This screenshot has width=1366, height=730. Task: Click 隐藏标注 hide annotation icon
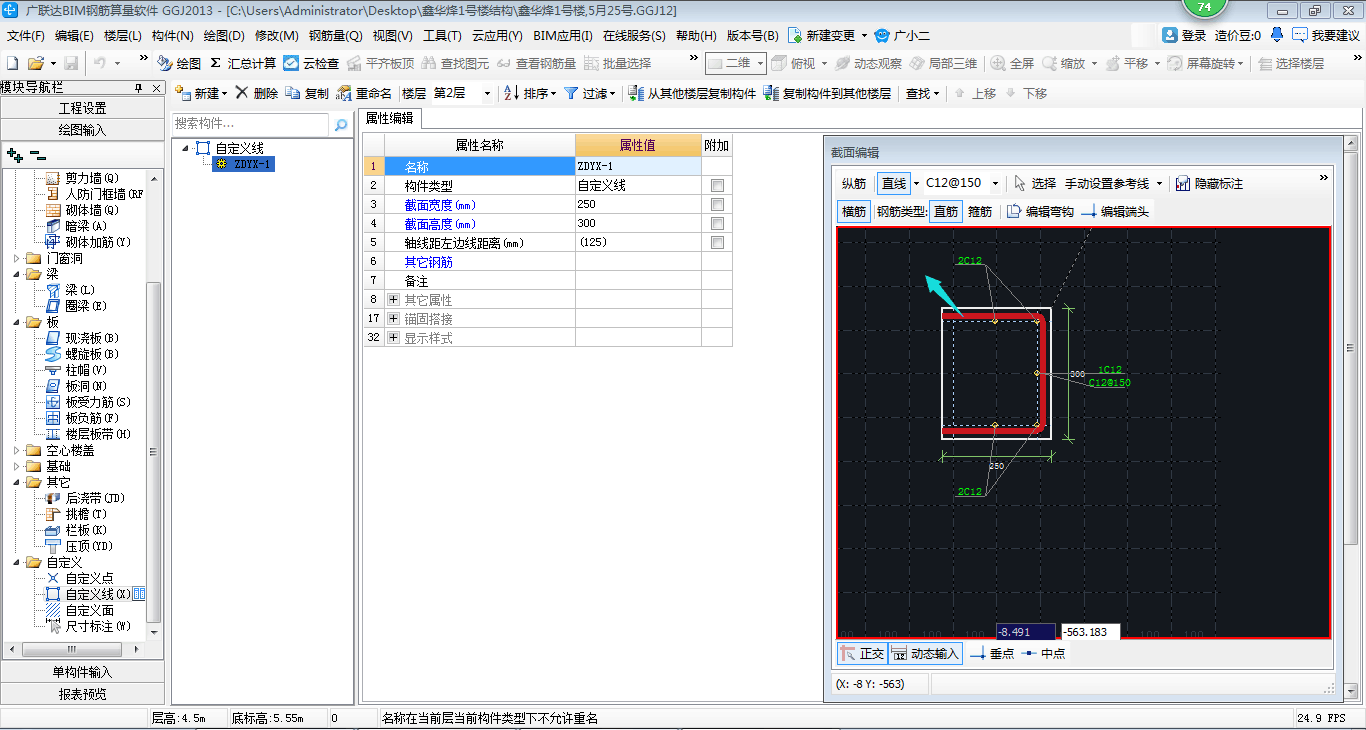click(1184, 184)
